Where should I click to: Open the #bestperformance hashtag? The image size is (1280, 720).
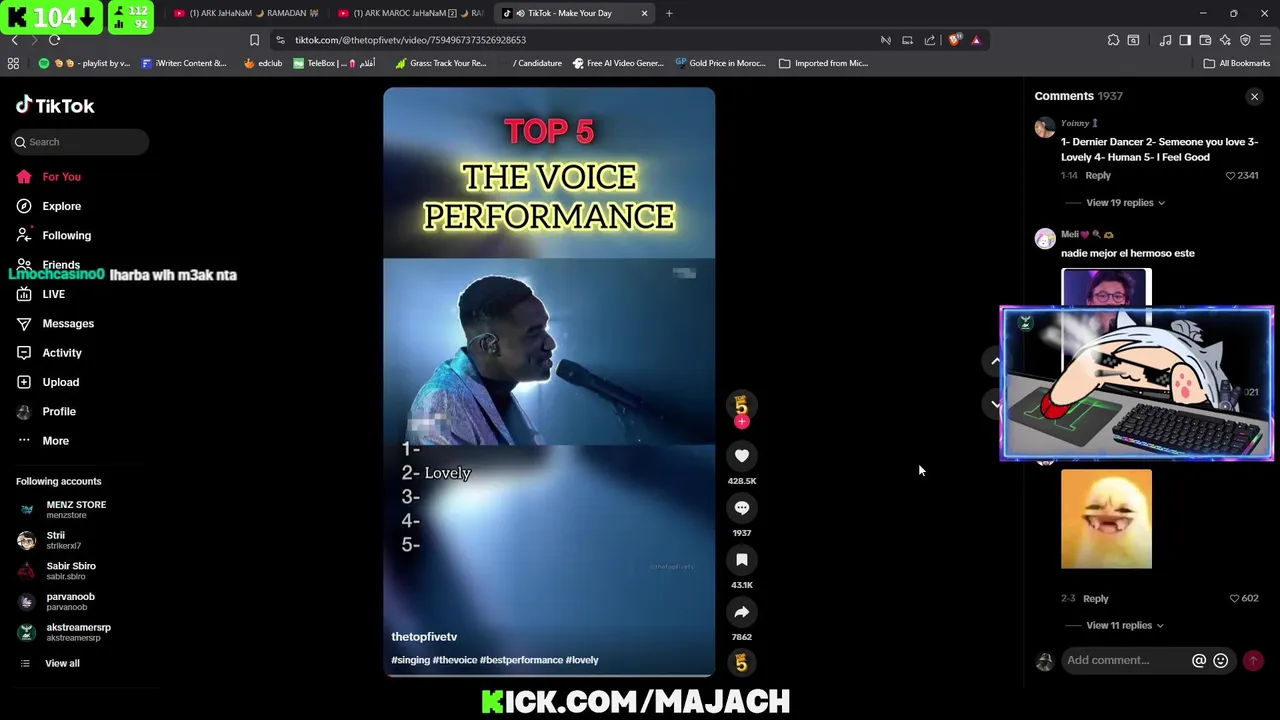point(521,660)
